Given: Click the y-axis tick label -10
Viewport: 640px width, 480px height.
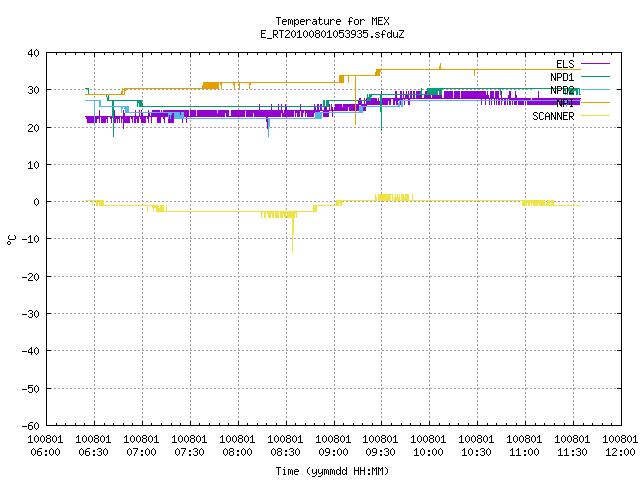Looking at the screenshot, I should pyautogui.click(x=31, y=239).
